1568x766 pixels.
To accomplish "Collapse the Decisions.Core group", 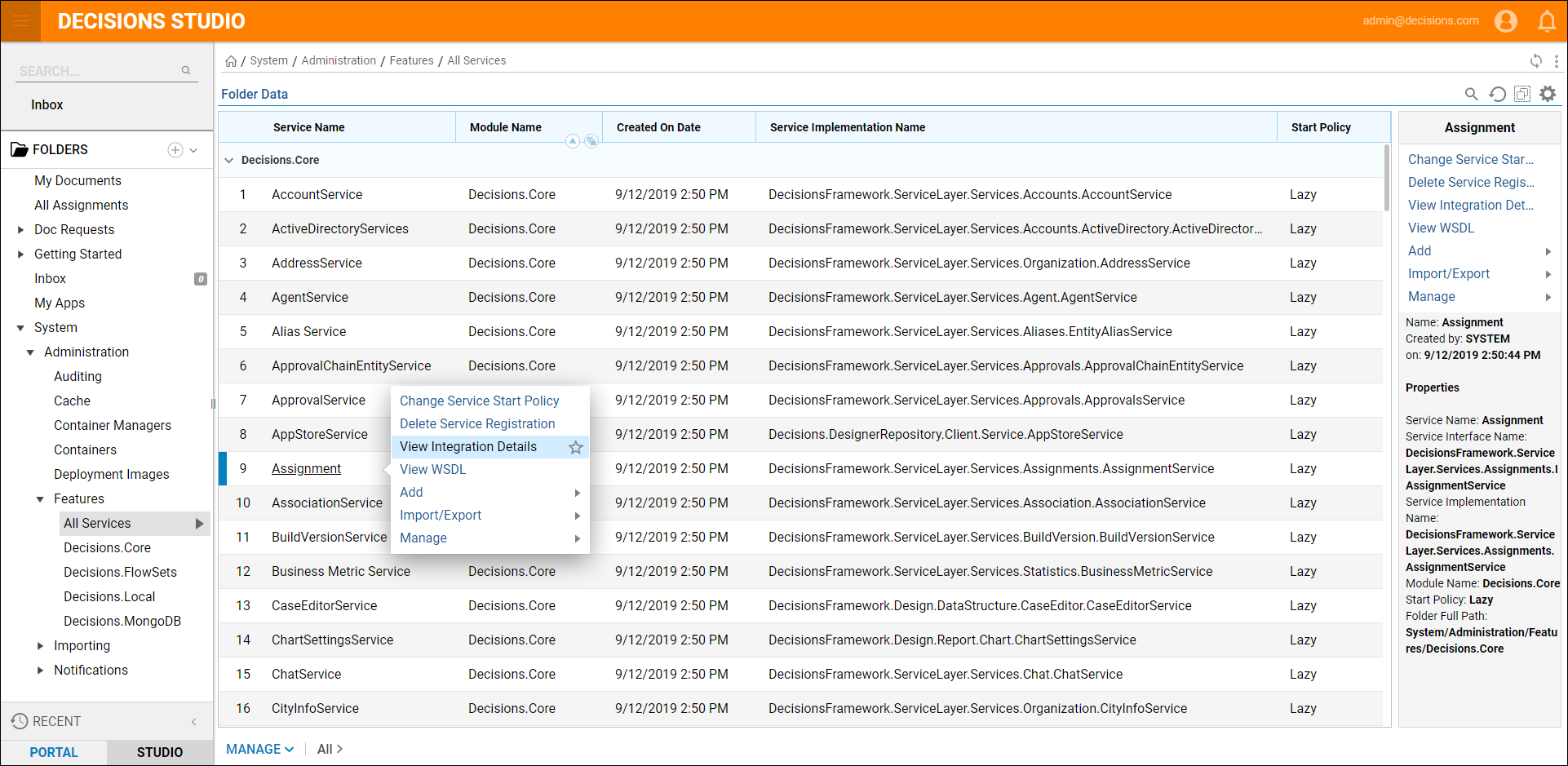I will pos(229,161).
